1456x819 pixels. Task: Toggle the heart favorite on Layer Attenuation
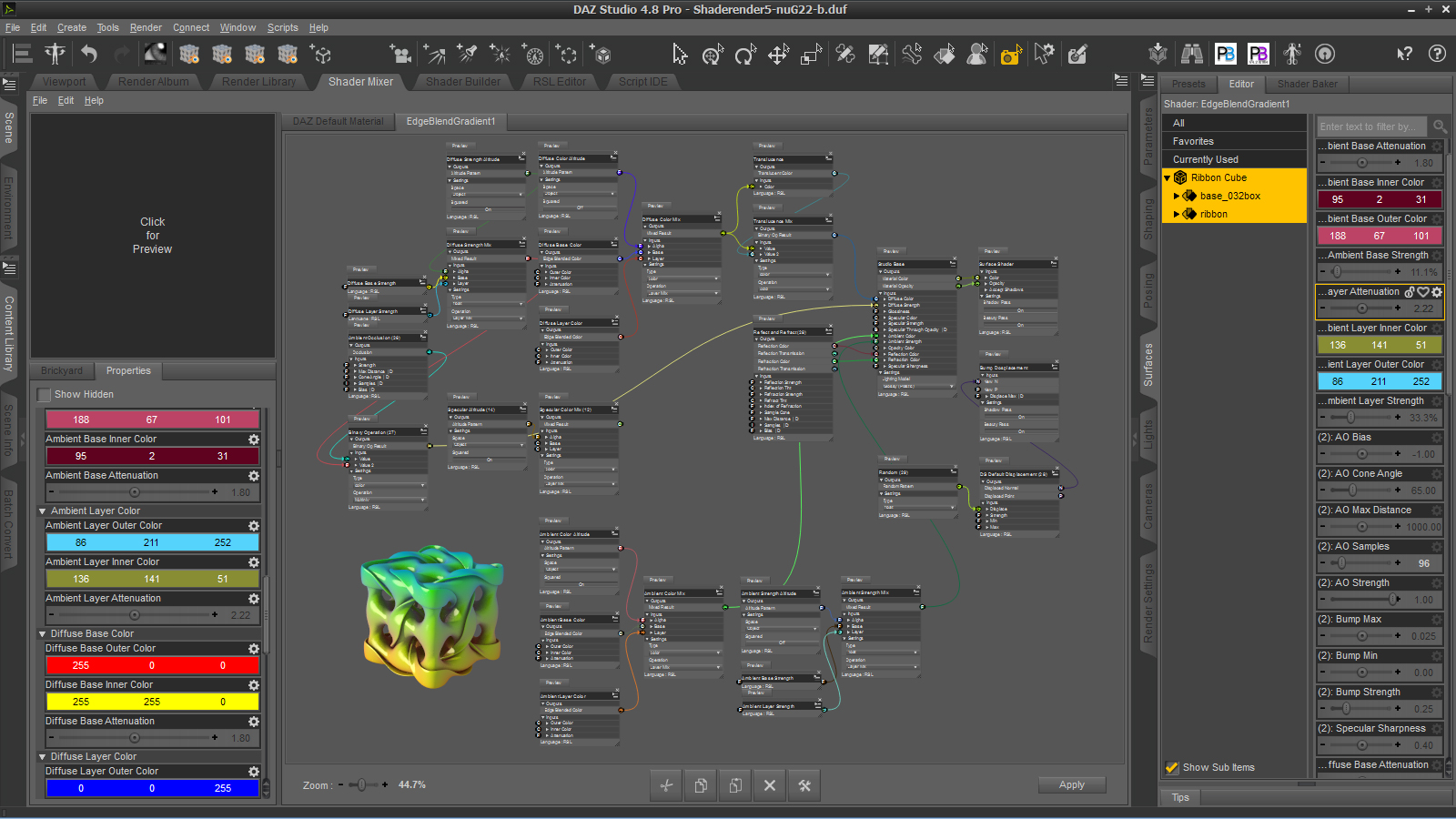click(1423, 292)
